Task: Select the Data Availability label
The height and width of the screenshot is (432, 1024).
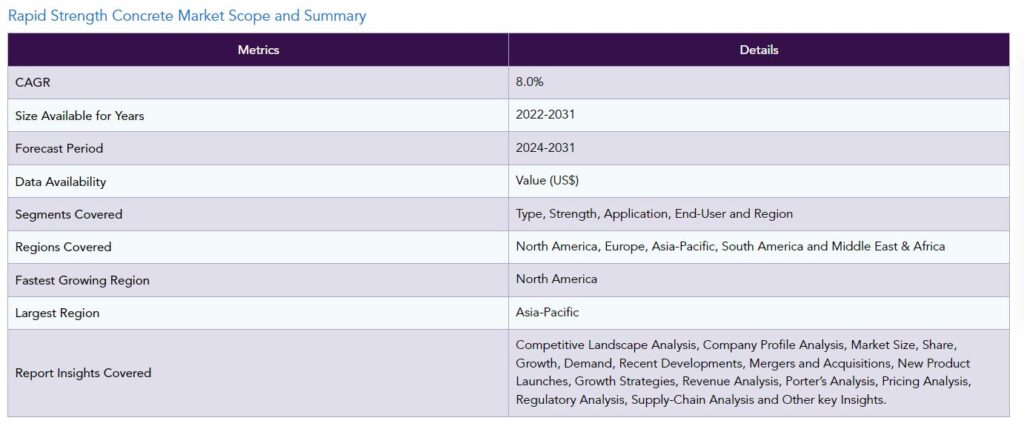Action: tap(61, 182)
